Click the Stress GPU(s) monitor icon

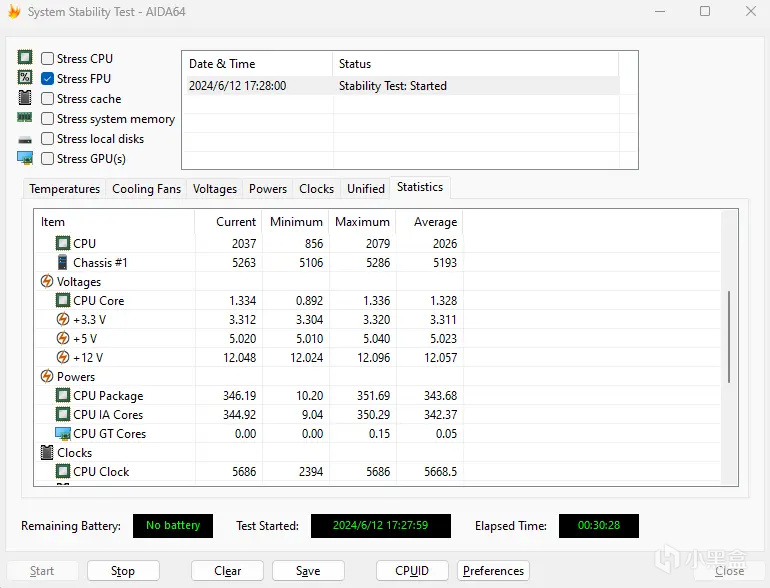25,158
